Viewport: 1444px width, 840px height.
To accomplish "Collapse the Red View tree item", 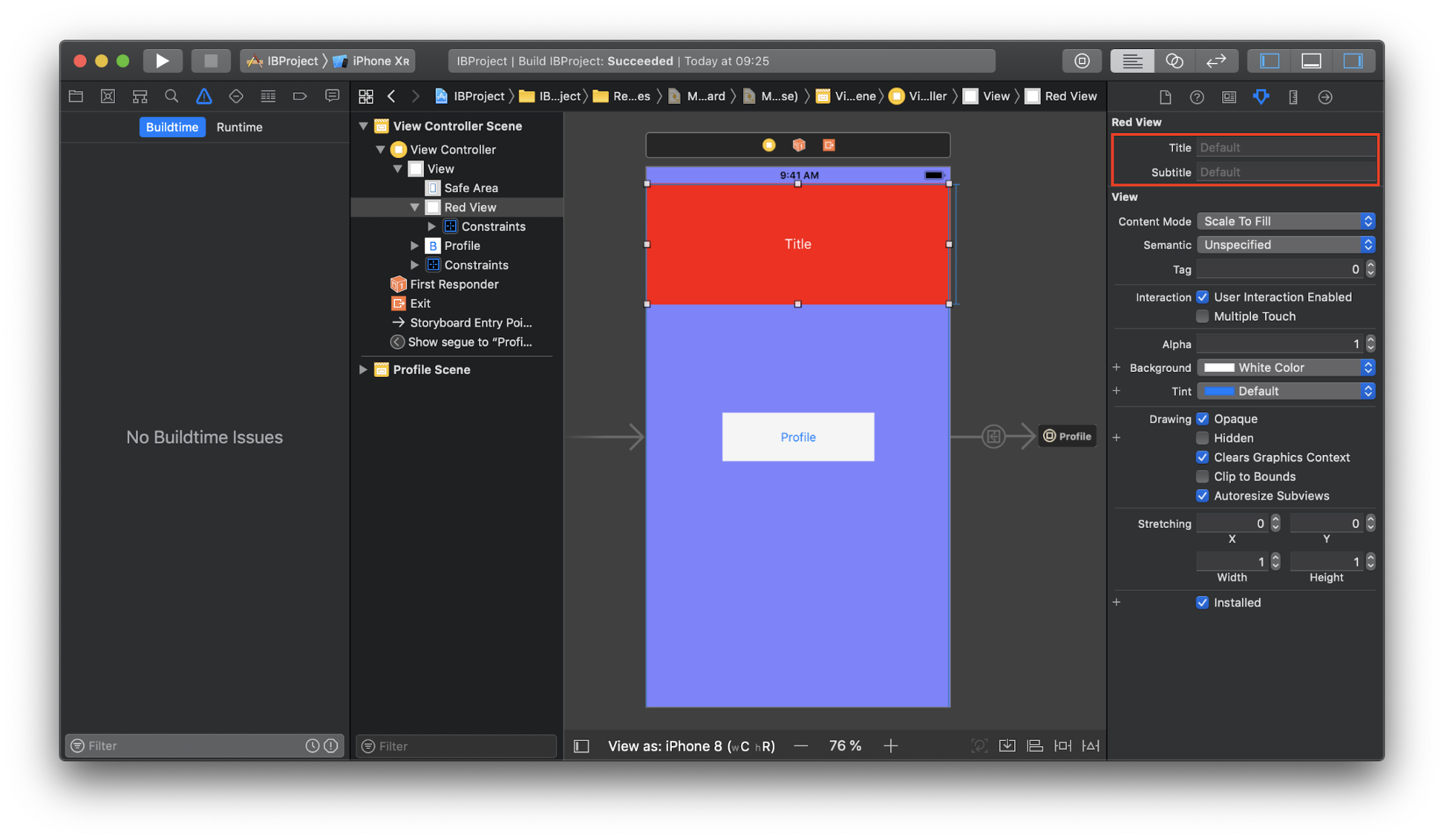I will (415, 207).
